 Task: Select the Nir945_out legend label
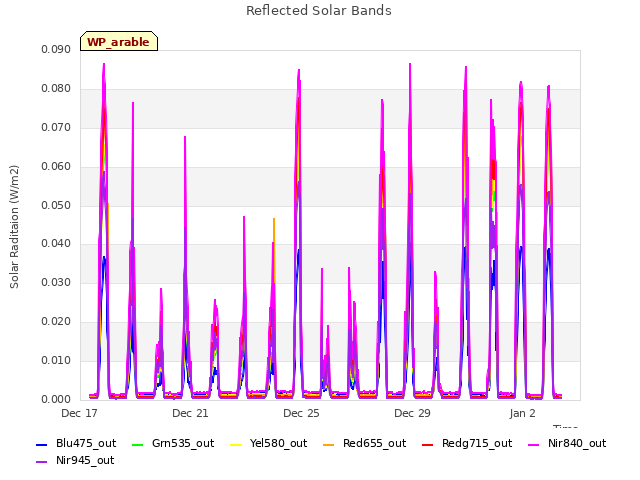85,461
